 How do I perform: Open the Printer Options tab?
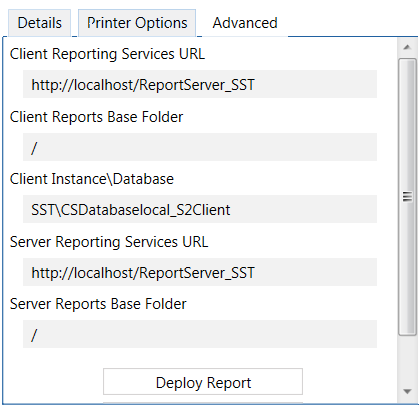(x=137, y=23)
